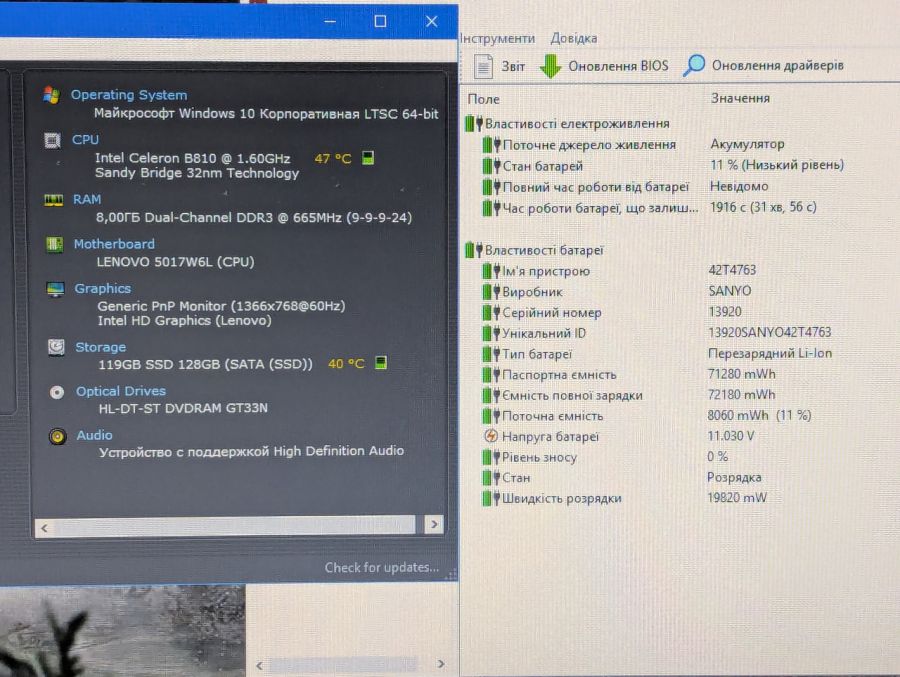Screen dimensions: 900x677
Task: Select the Виробник row
Action: pyautogui.click(x=616, y=292)
